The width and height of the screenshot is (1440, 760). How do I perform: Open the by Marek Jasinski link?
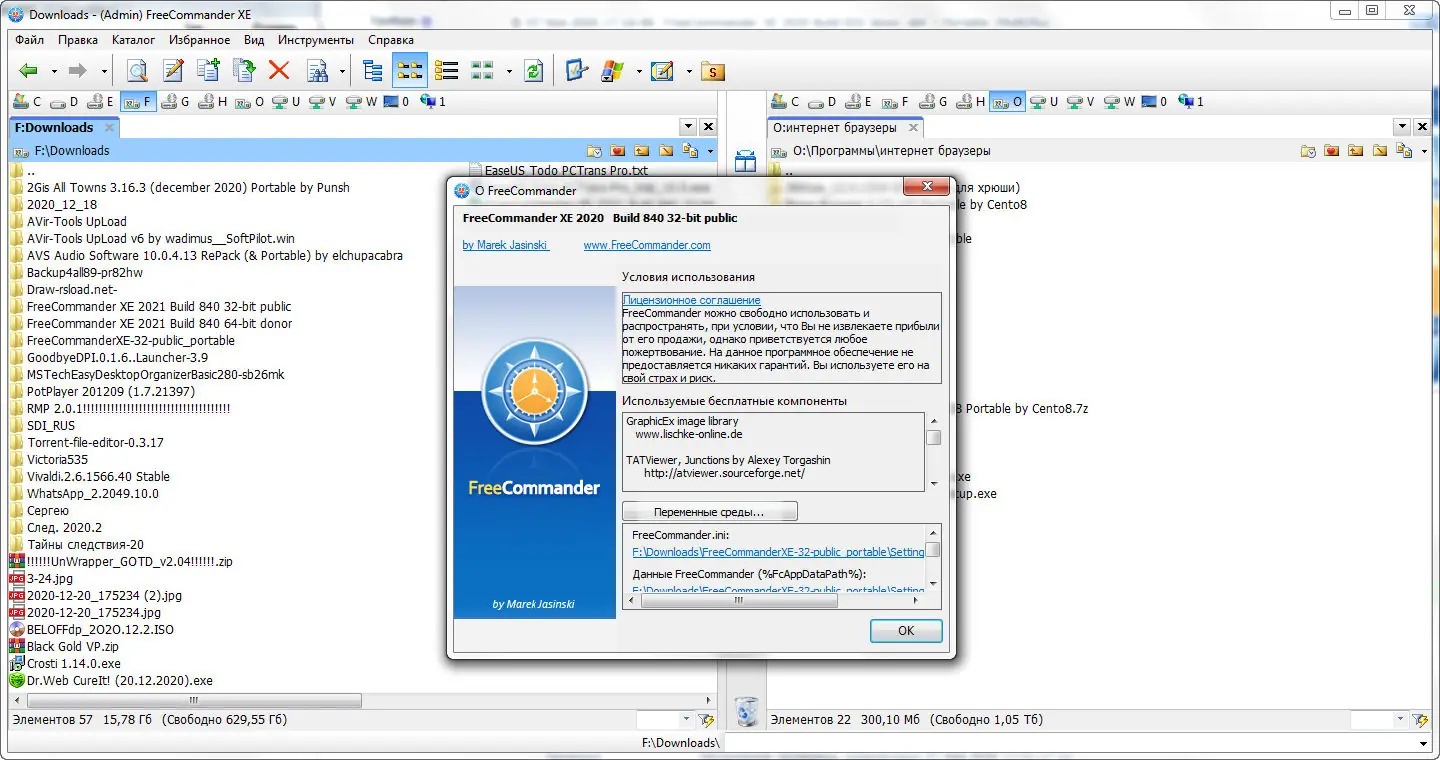click(505, 245)
